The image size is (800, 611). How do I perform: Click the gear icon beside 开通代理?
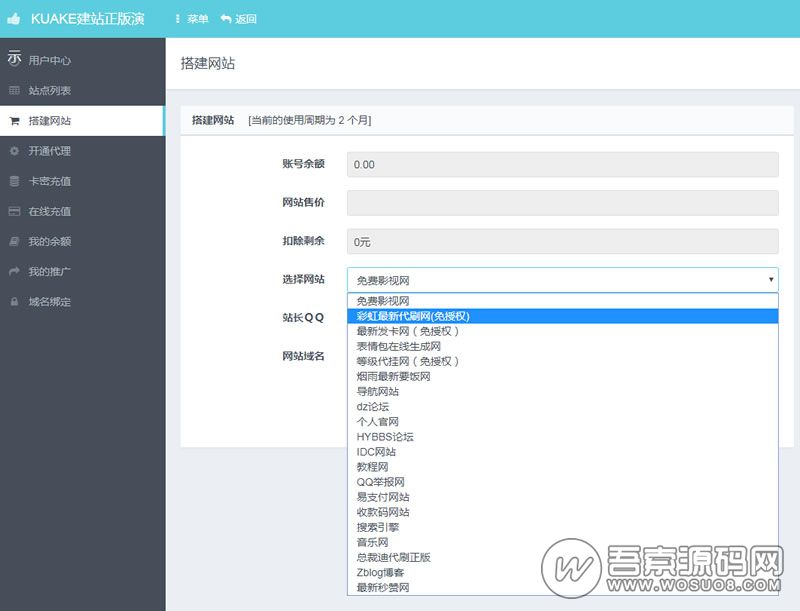[14, 150]
